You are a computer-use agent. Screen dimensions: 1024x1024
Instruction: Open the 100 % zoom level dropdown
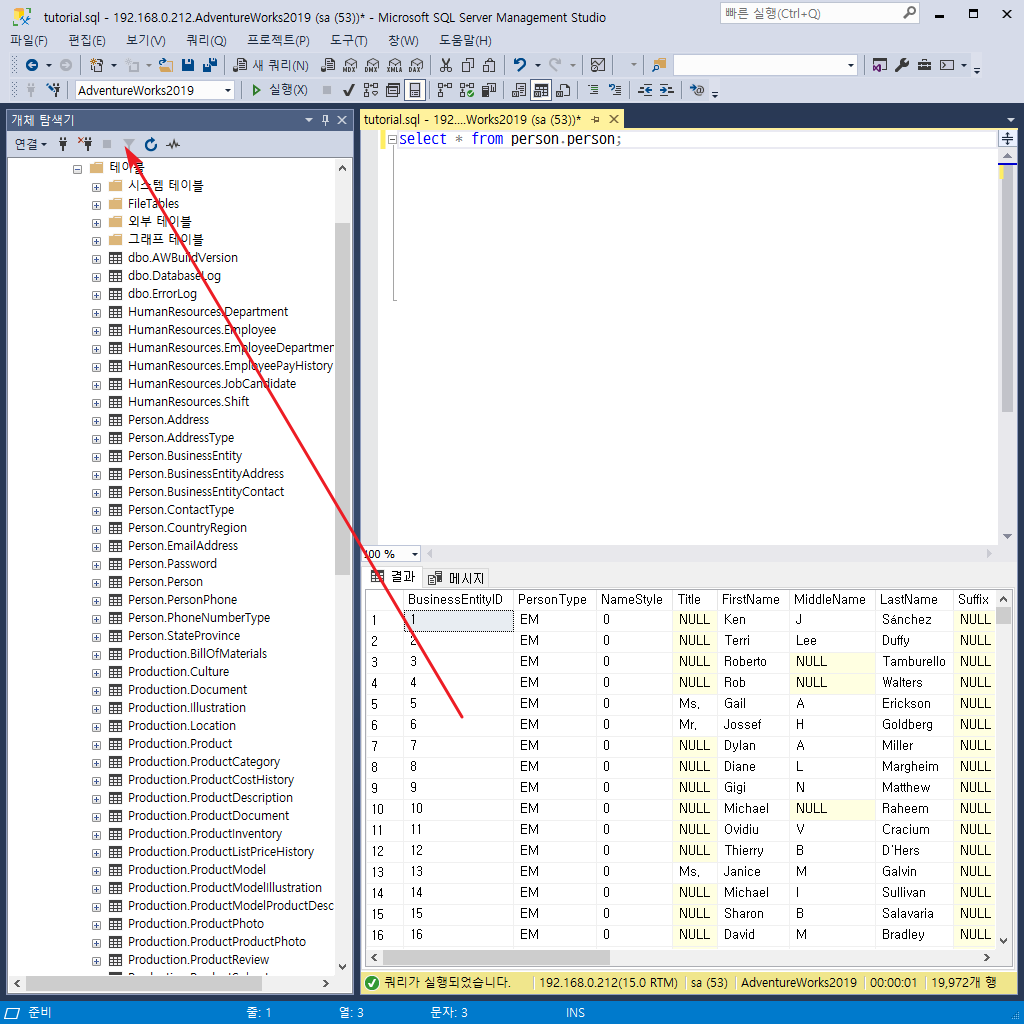tap(414, 554)
